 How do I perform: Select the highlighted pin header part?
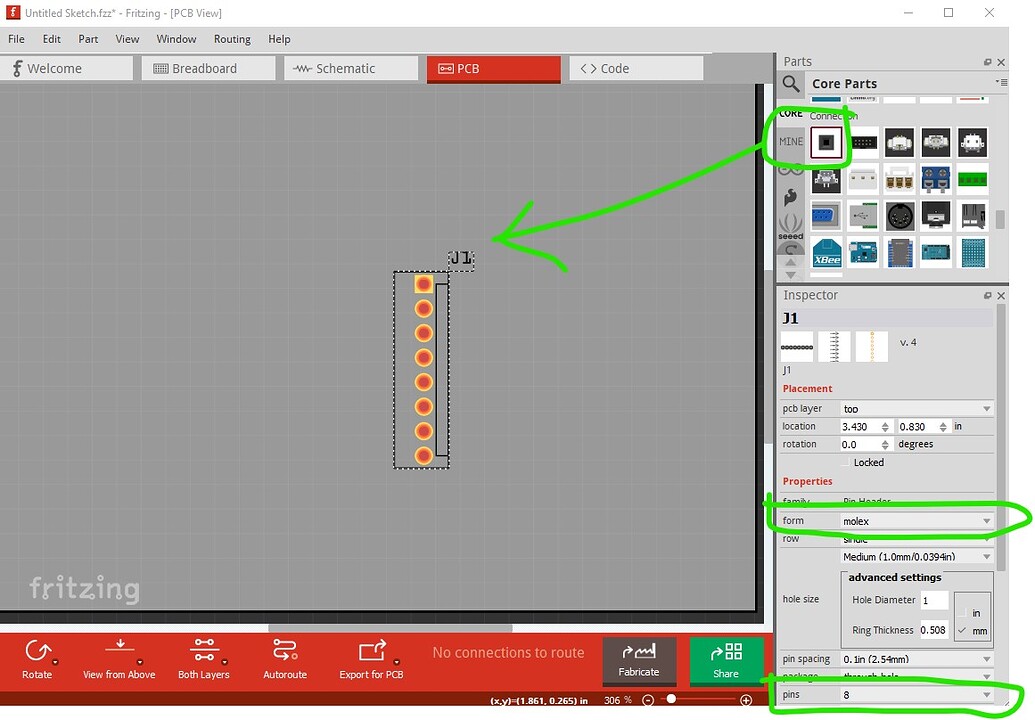pyautogui.click(x=826, y=142)
